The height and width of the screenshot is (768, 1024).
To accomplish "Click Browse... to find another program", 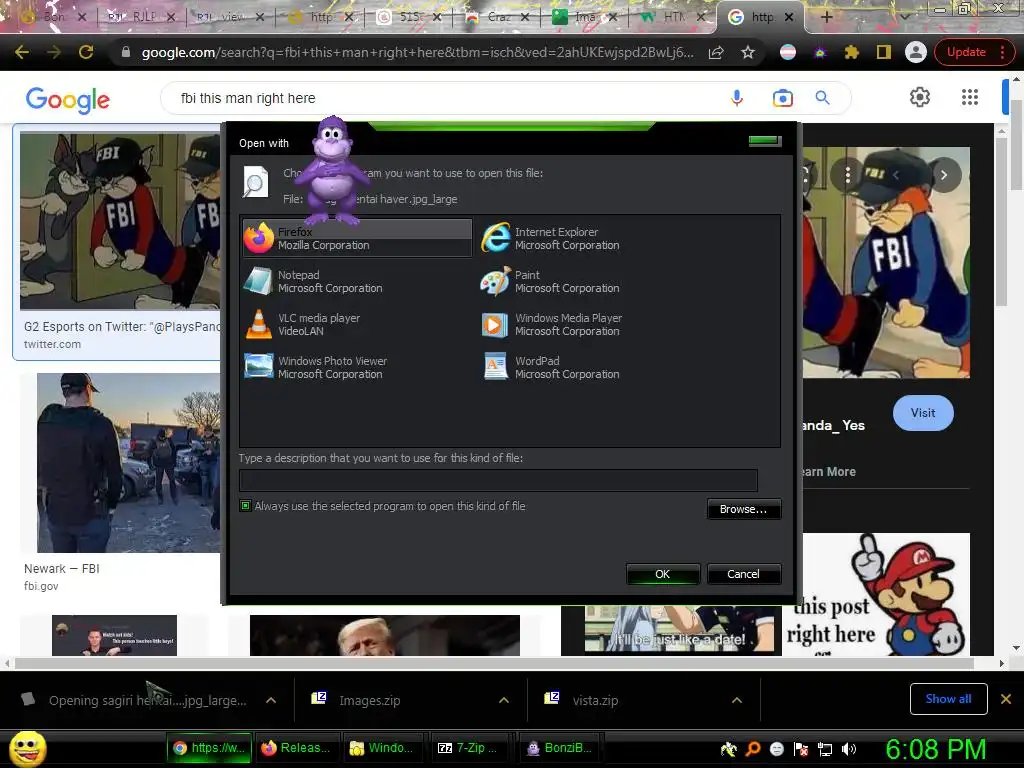I will [x=743, y=509].
